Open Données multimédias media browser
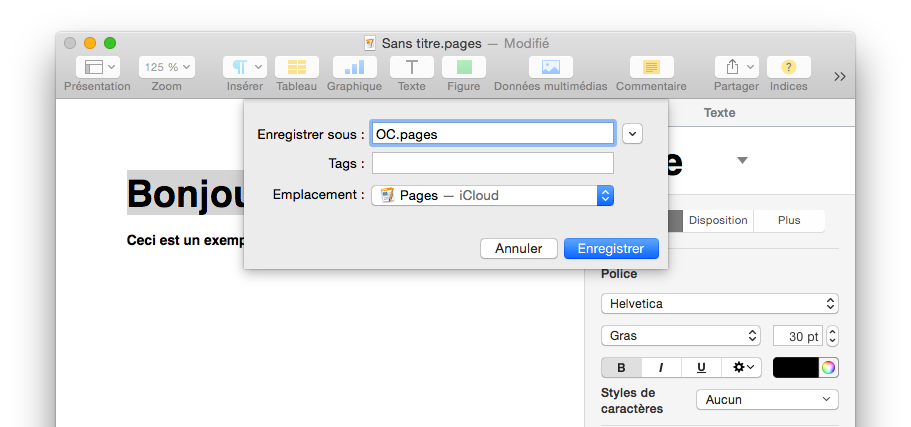 pyautogui.click(x=551, y=67)
